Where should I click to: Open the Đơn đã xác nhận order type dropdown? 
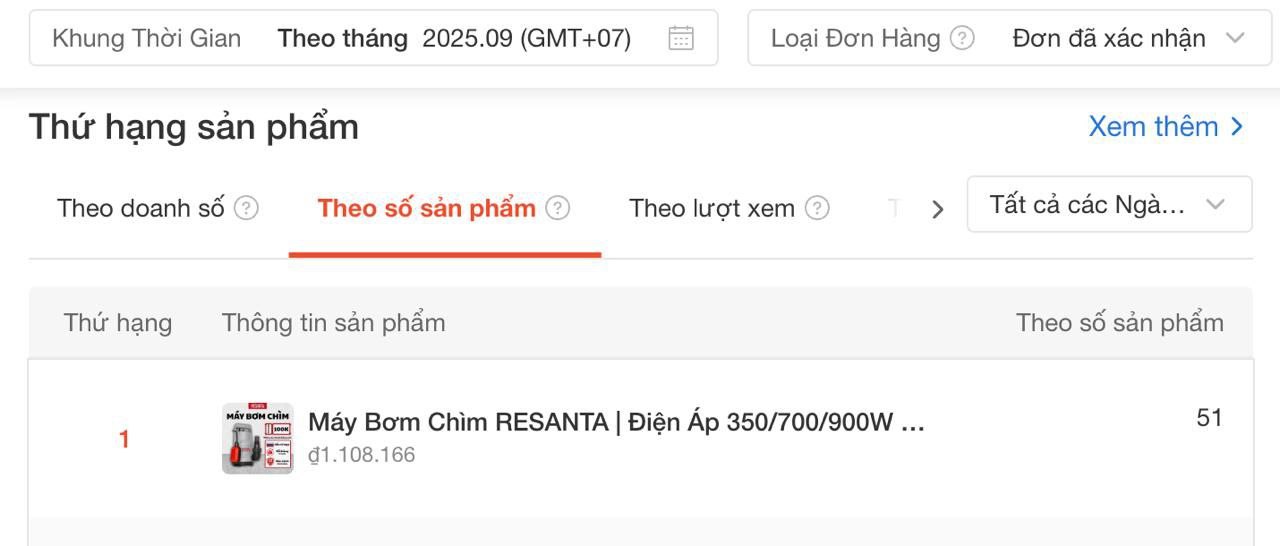1127,39
